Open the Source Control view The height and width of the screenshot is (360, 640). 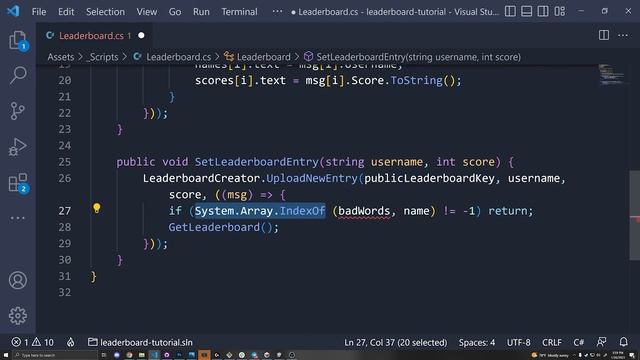(x=18, y=111)
